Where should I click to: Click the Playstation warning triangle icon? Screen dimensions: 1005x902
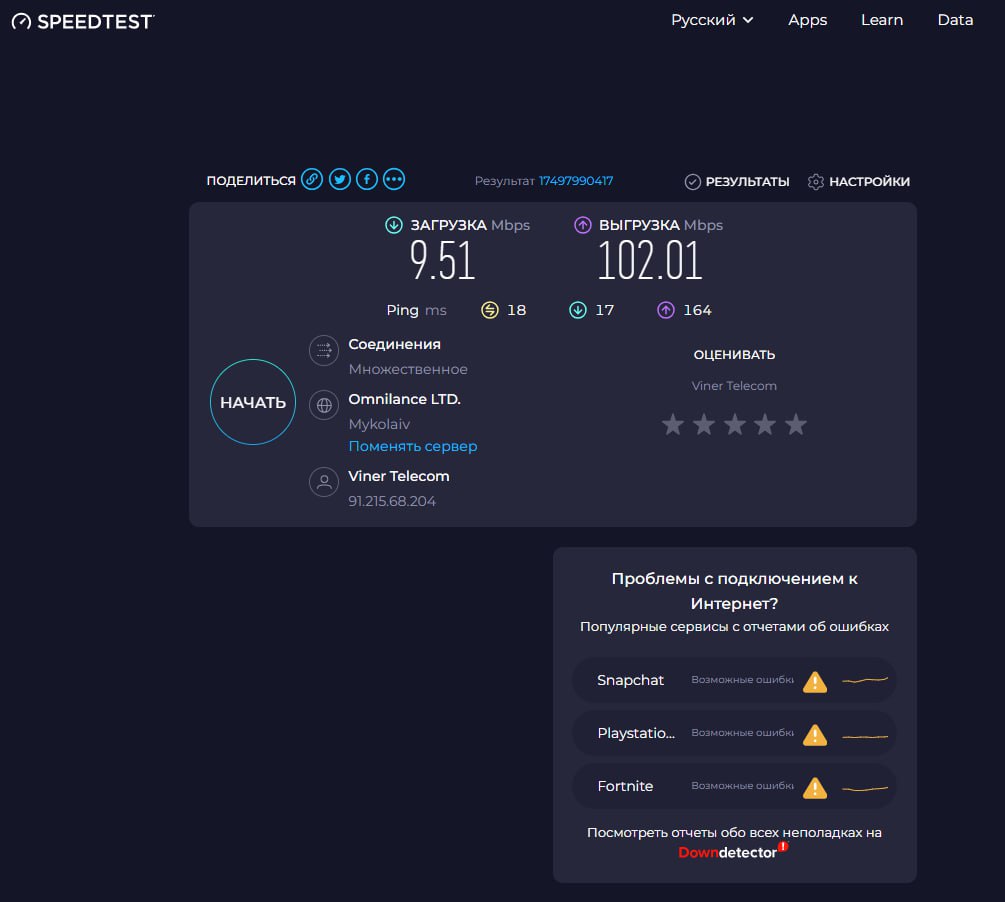coord(815,734)
